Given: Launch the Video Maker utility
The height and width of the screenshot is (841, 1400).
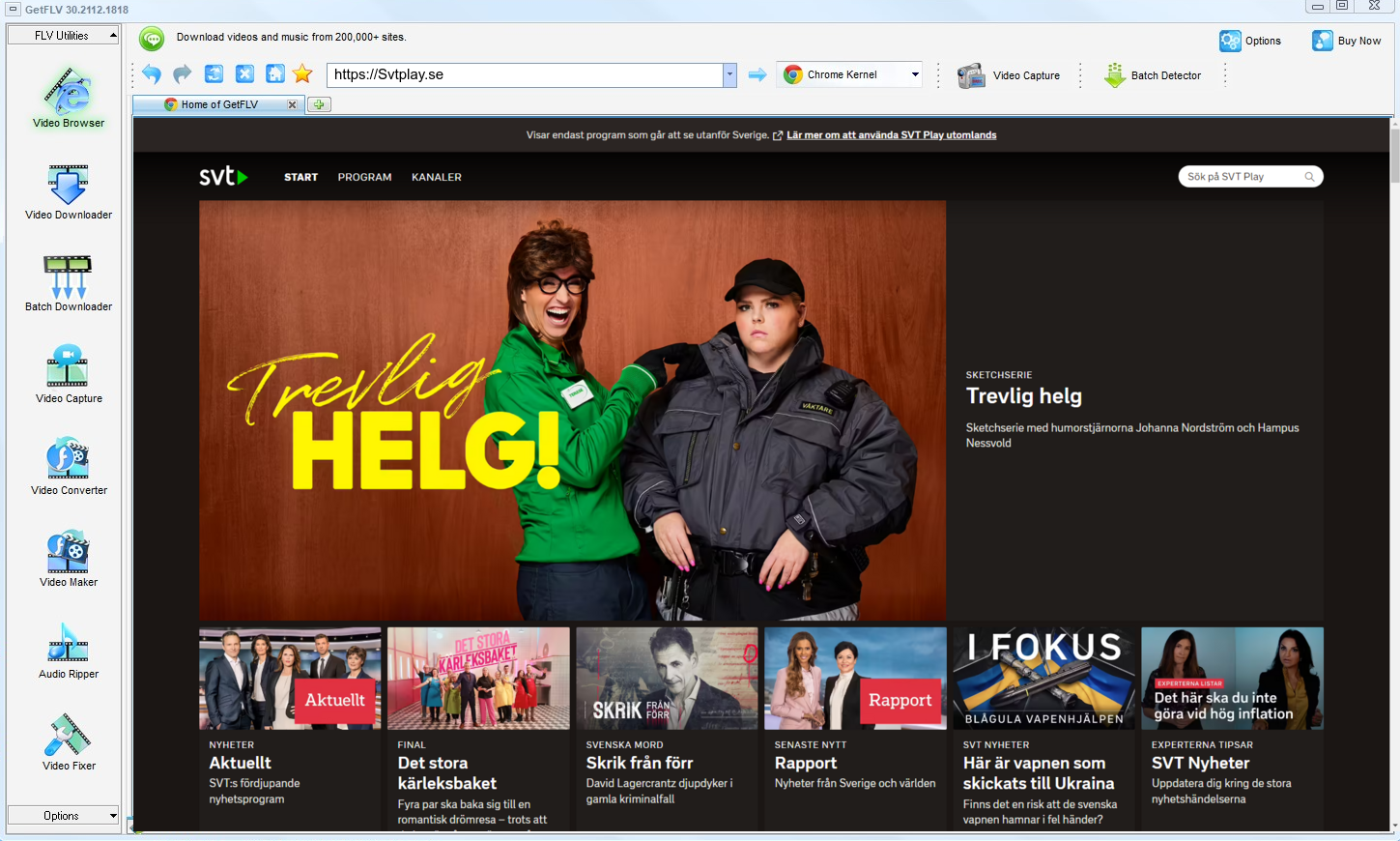Looking at the screenshot, I should coord(69,559).
